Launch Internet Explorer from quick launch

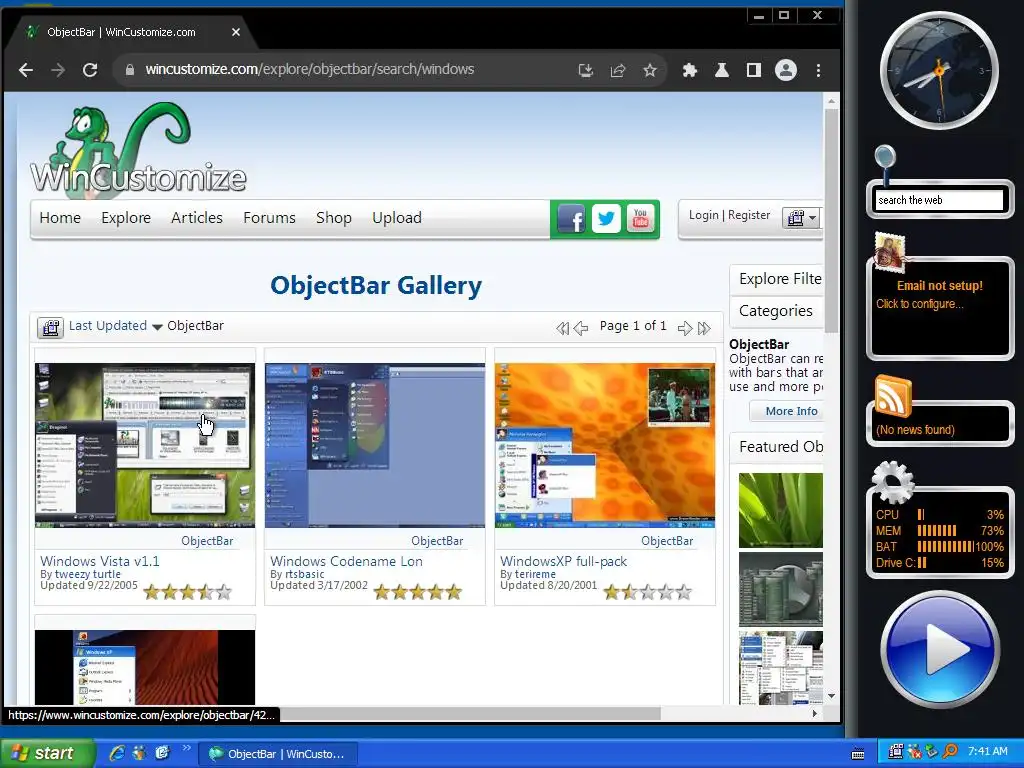118,753
